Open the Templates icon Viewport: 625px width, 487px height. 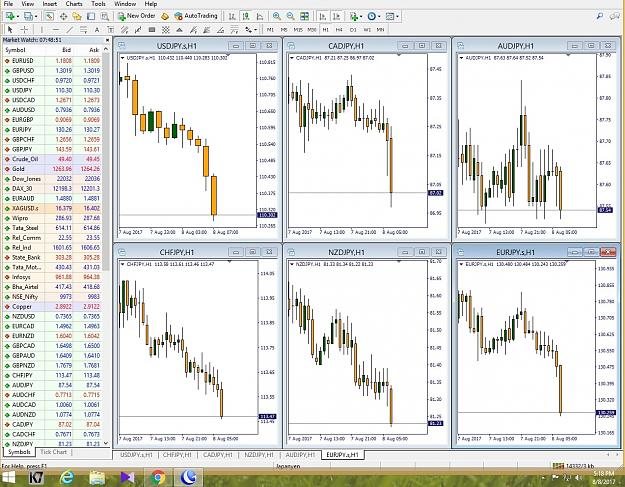coord(389,16)
